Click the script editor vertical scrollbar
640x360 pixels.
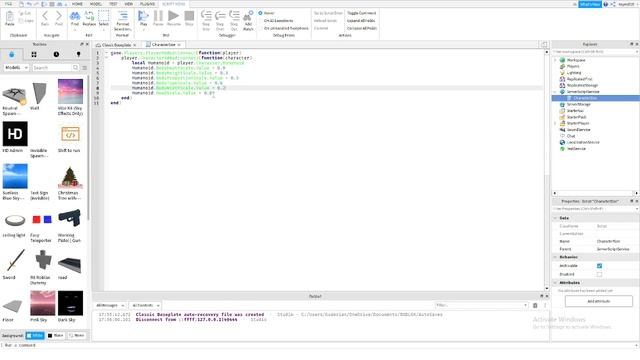547,169
